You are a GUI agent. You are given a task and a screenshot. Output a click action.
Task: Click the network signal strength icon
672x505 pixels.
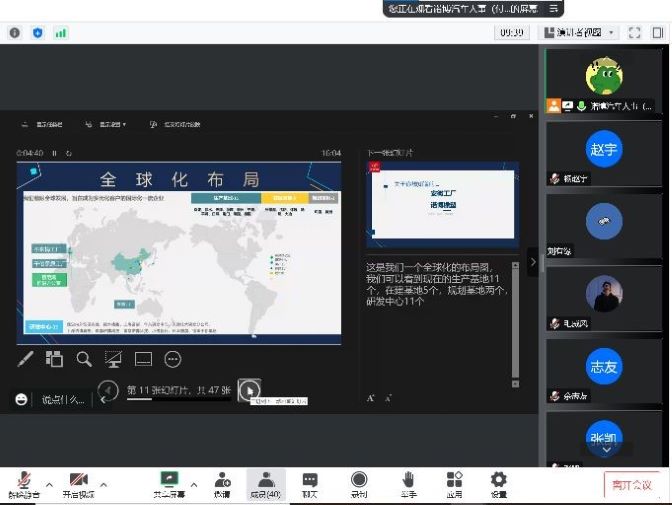click(x=61, y=32)
